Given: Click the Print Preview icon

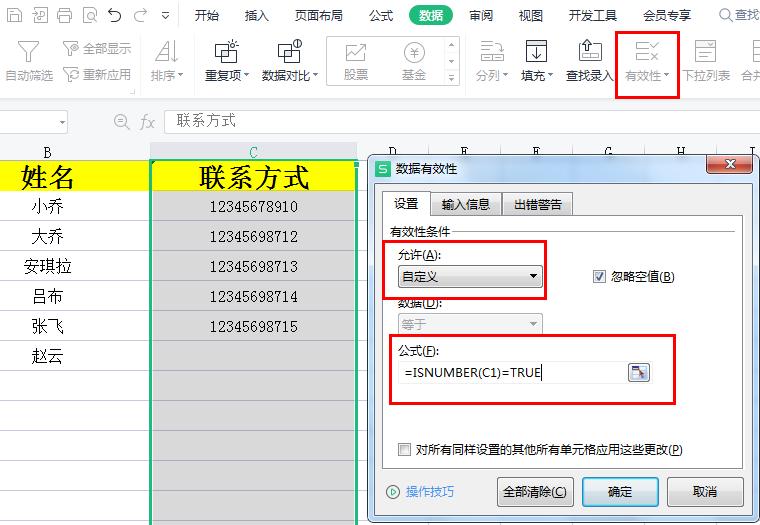Looking at the screenshot, I should coord(90,16).
